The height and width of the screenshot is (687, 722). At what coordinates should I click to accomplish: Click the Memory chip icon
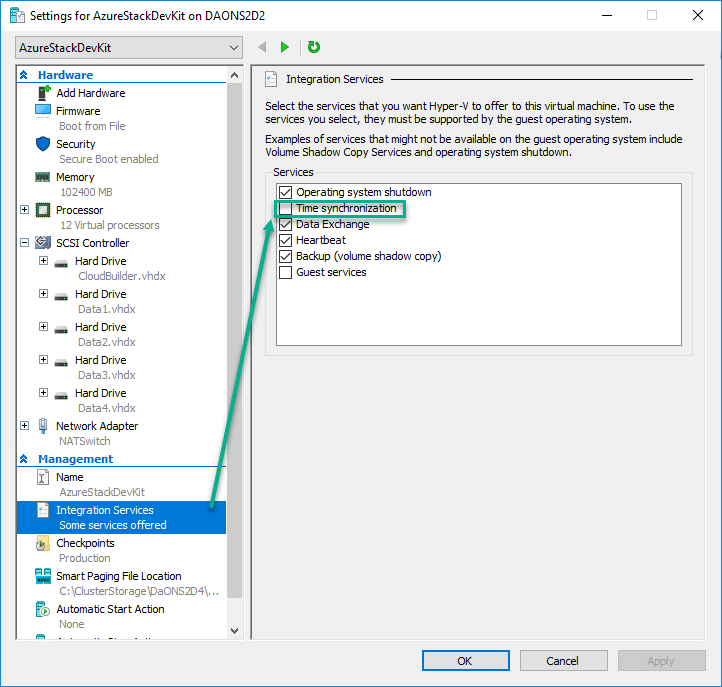click(43, 177)
